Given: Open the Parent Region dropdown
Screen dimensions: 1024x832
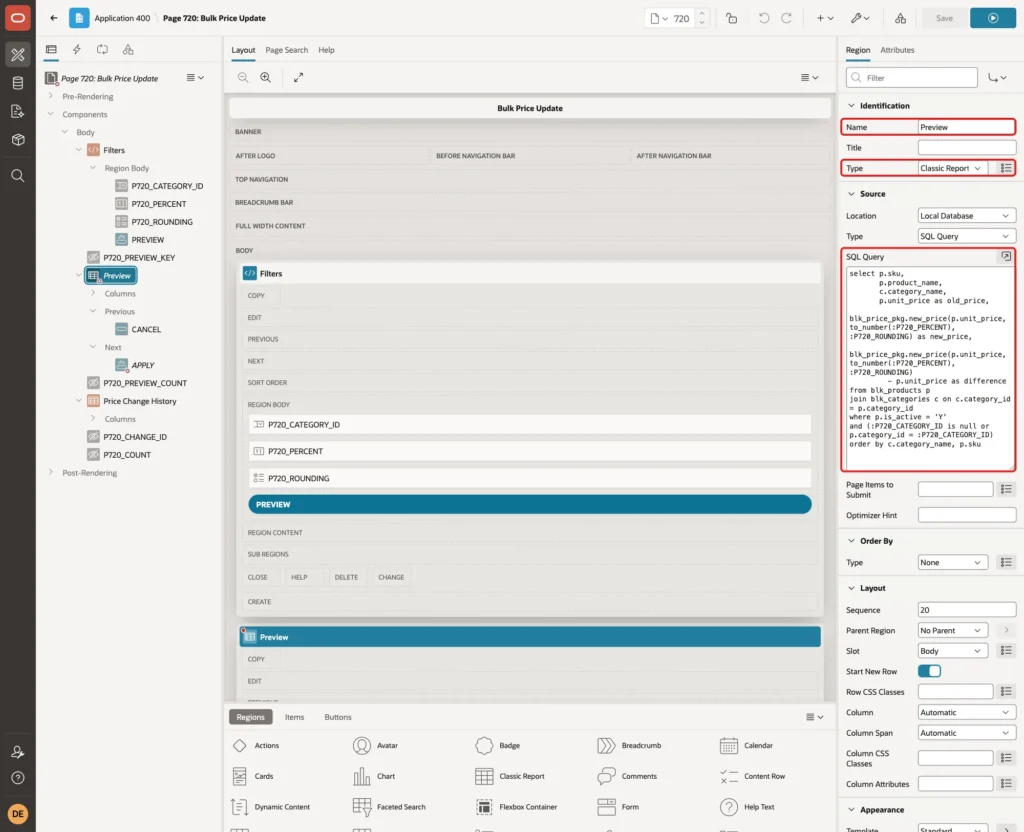Looking at the screenshot, I should 952,630.
